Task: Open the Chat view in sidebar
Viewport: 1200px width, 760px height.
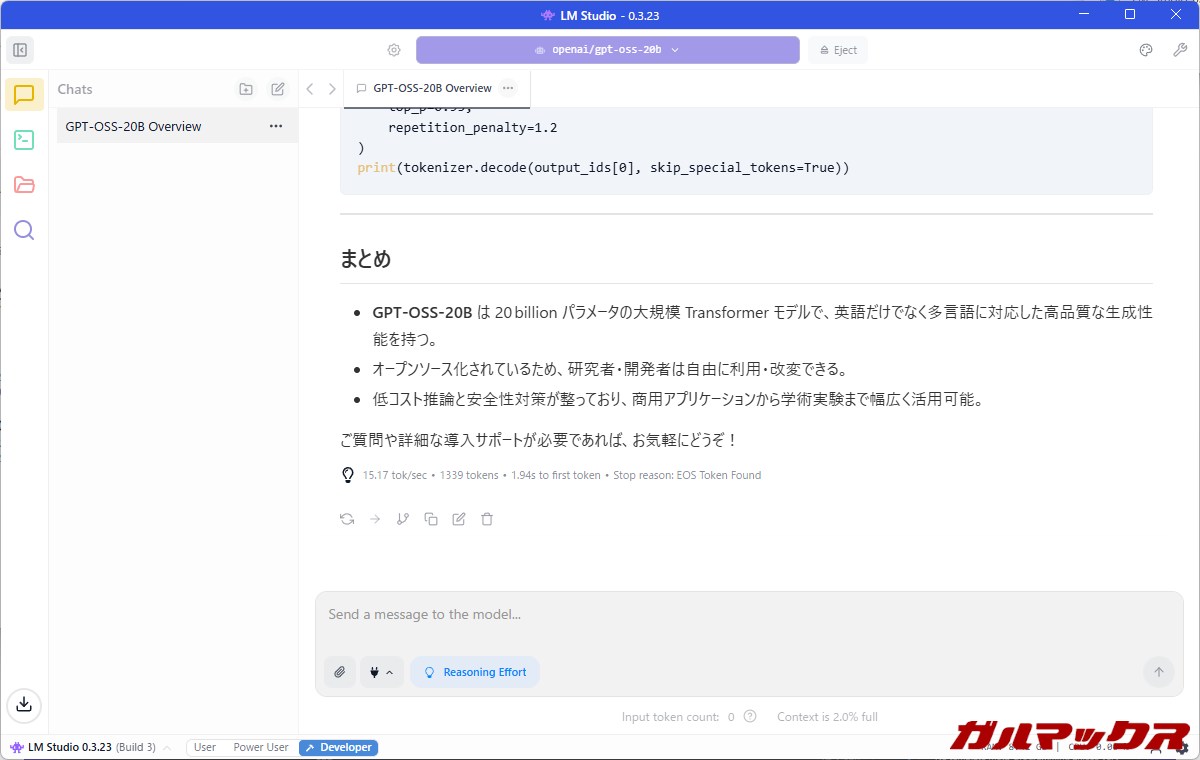Action: (24, 95)
